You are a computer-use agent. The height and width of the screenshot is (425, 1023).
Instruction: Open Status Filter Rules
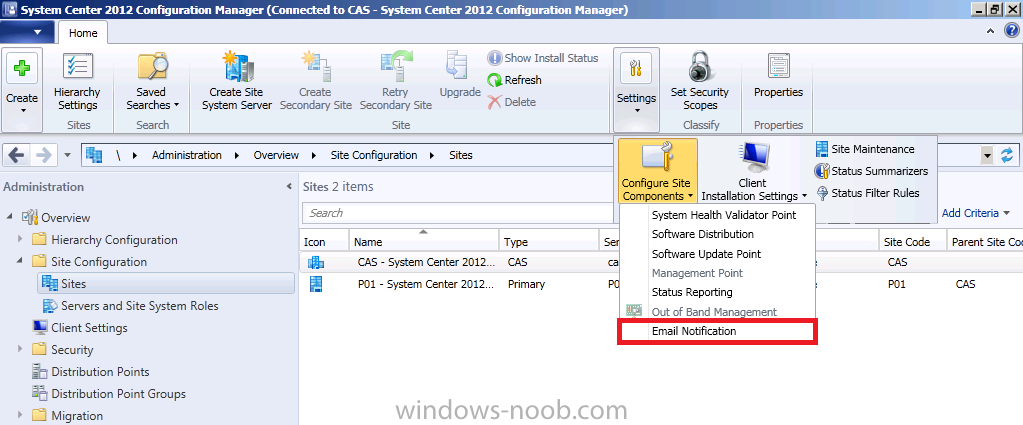(867, 193)
